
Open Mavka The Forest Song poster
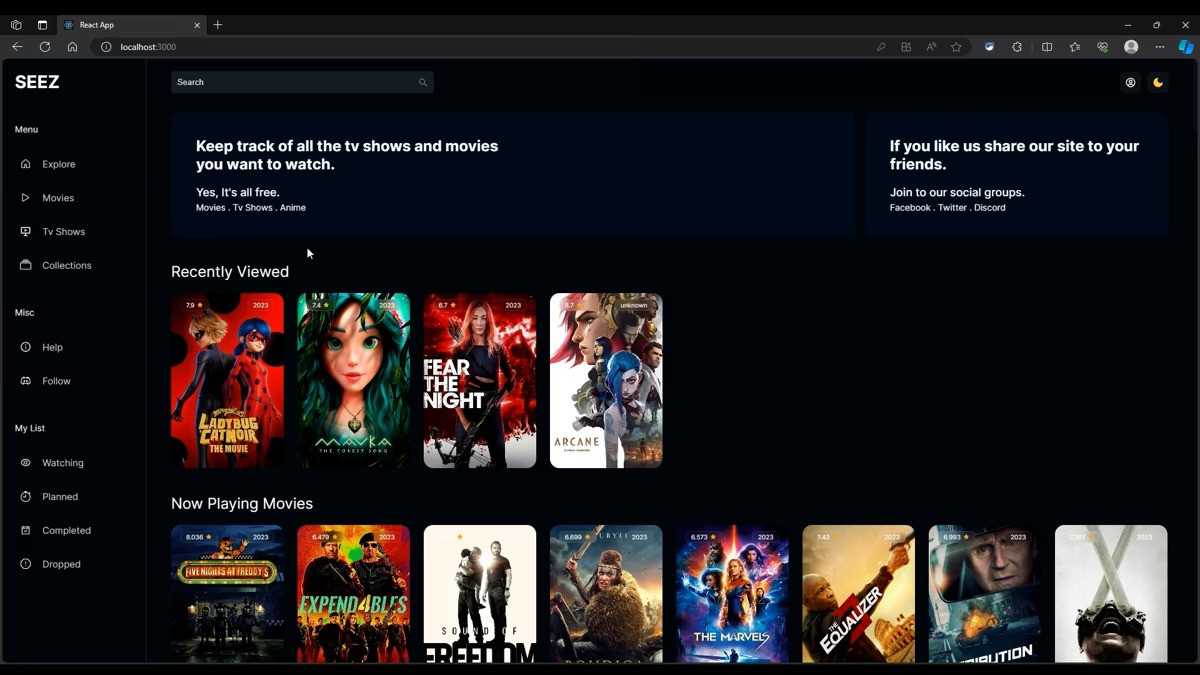[353, 380]
